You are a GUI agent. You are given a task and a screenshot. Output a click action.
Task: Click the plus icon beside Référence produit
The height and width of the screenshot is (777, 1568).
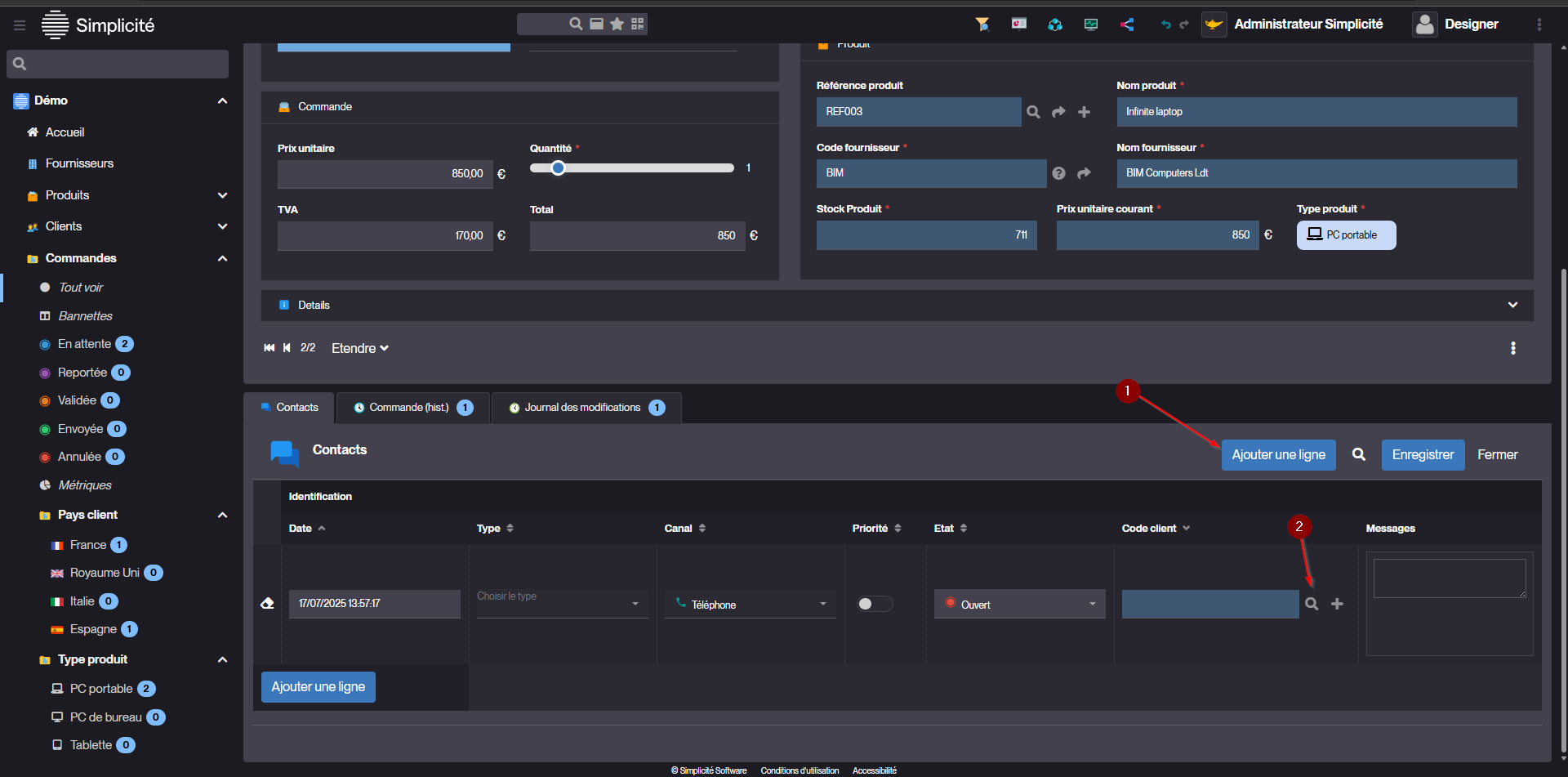pyautogui.click(x=1084, y=112)
